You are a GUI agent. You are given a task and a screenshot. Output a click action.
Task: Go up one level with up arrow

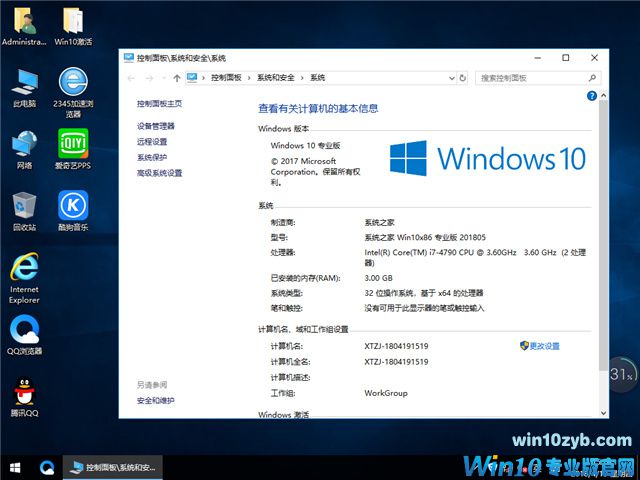[177, 78]
